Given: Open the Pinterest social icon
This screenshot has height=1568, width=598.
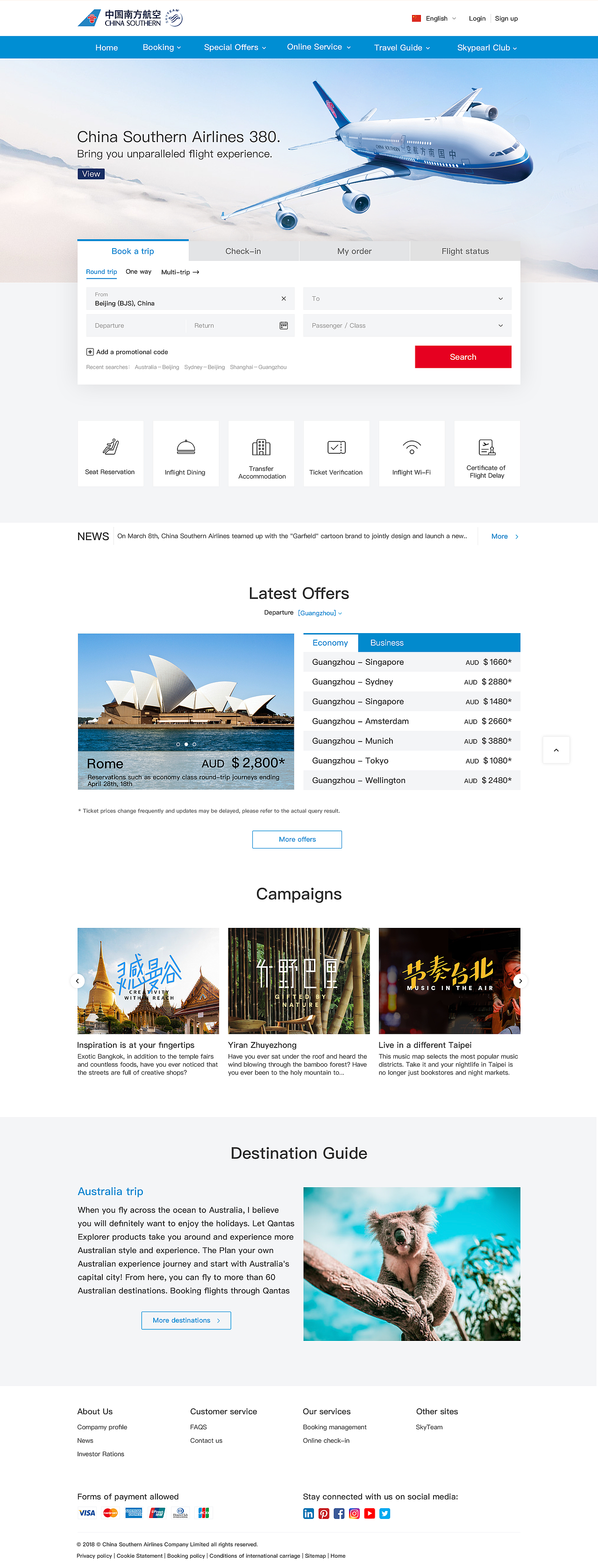Looking at the screenshot, I should pos(324,1513).
